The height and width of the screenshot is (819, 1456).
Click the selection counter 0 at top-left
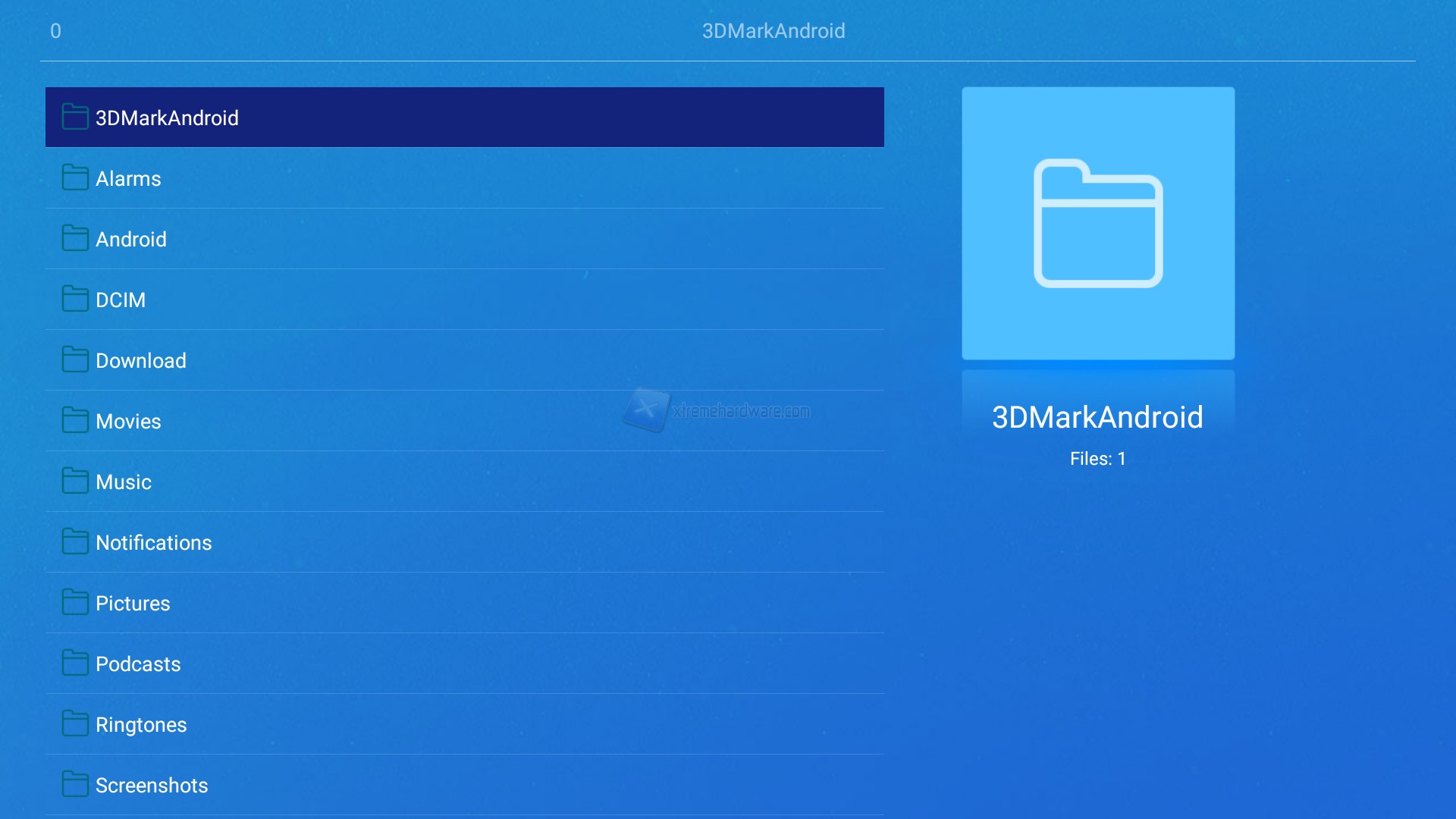[x=55, y=31]
